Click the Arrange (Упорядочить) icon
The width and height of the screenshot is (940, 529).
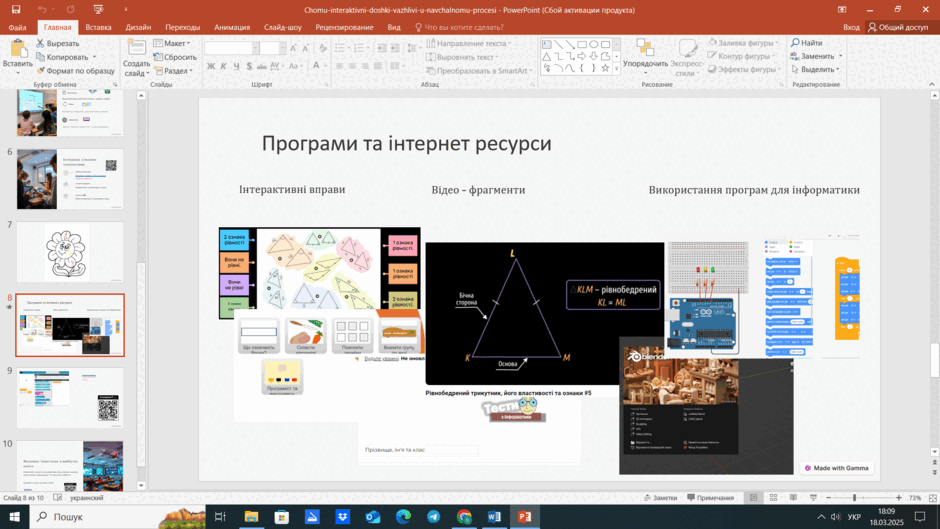[645, 48]
